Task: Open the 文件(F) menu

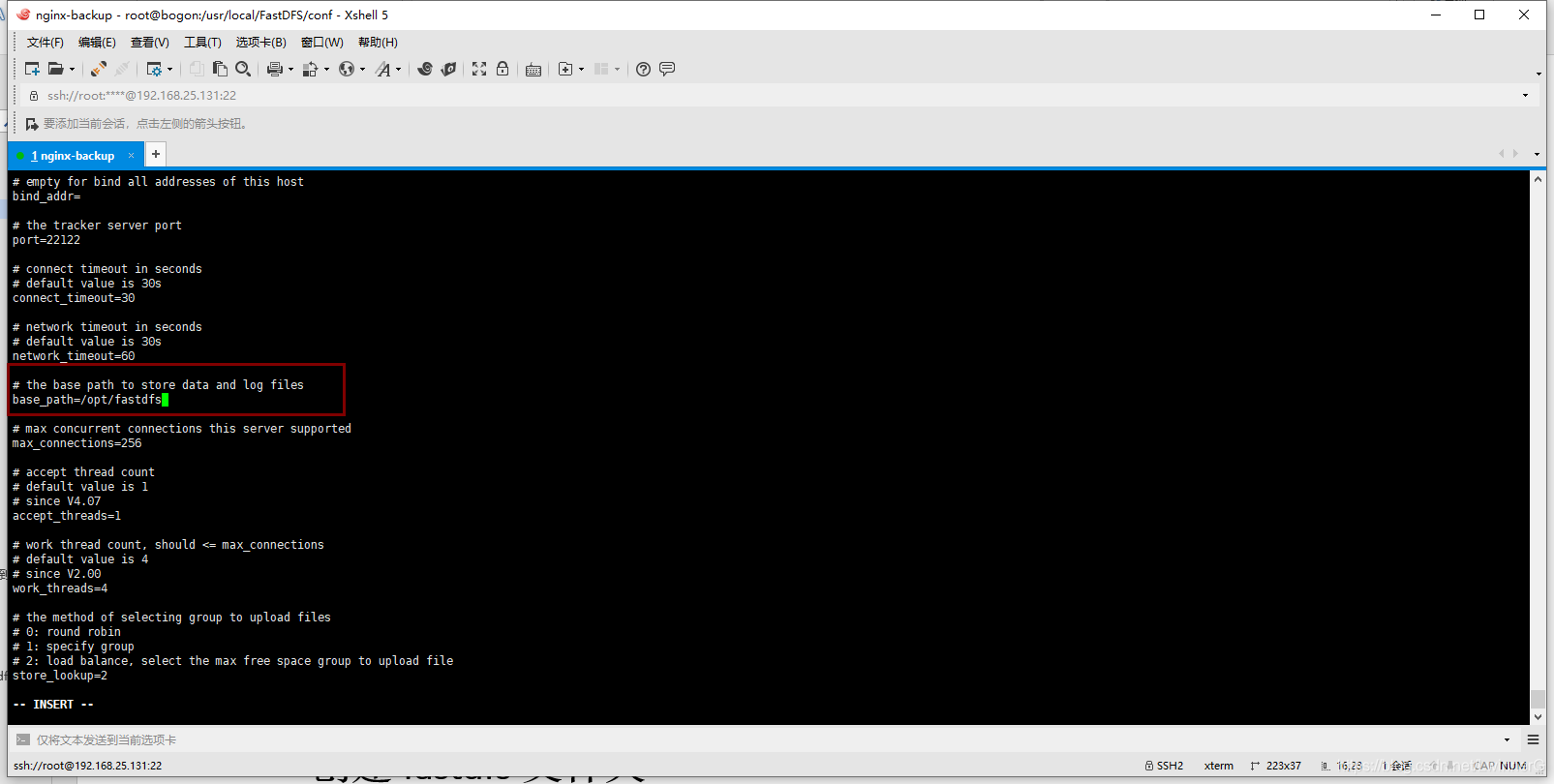Action: click(45, 43)
